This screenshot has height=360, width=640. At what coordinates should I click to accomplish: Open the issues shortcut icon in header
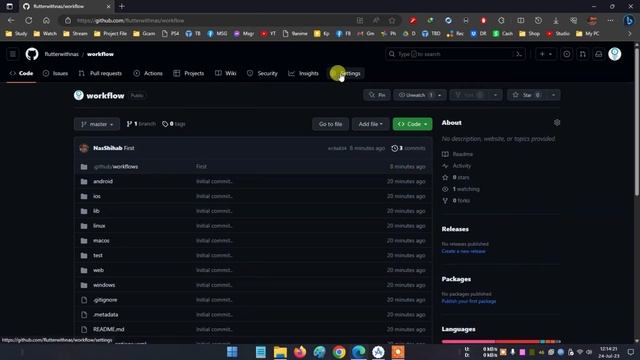click(567, 54)
